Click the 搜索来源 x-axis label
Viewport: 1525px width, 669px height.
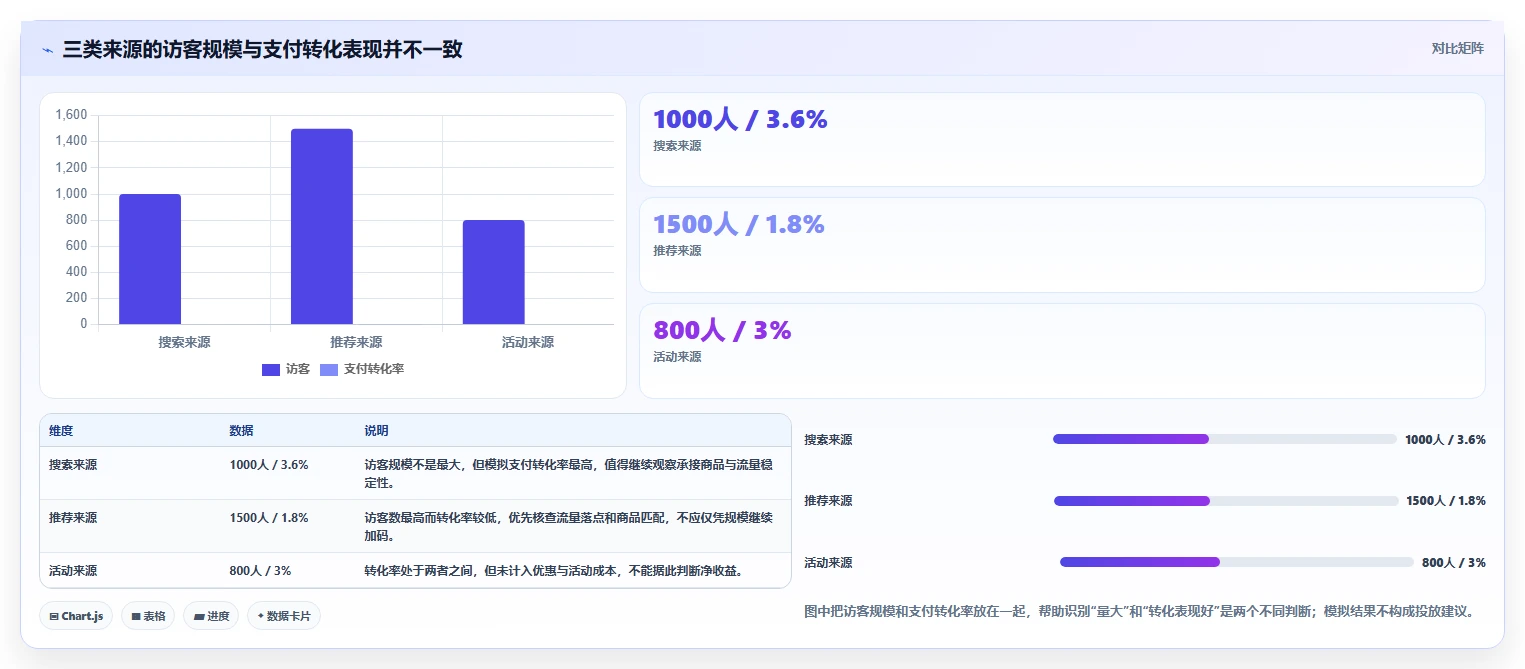[x=184, y=342]
